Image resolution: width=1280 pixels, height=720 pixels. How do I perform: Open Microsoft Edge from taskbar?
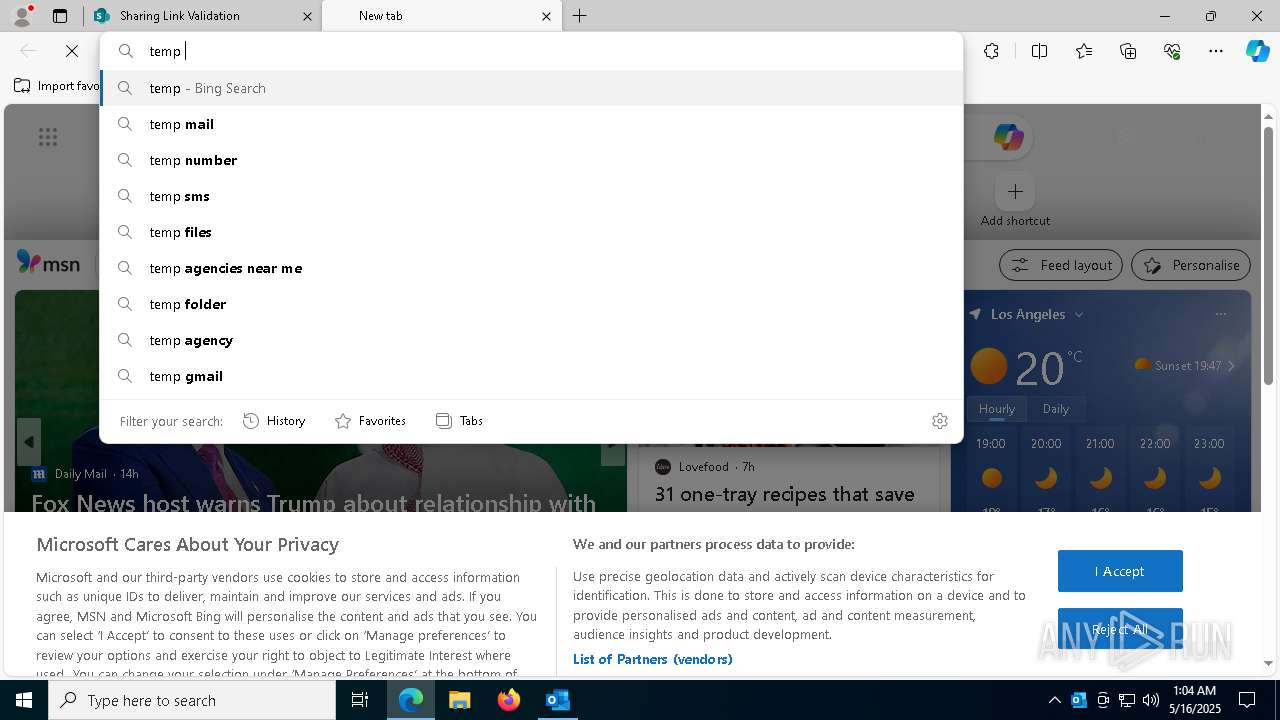point(411,700)
